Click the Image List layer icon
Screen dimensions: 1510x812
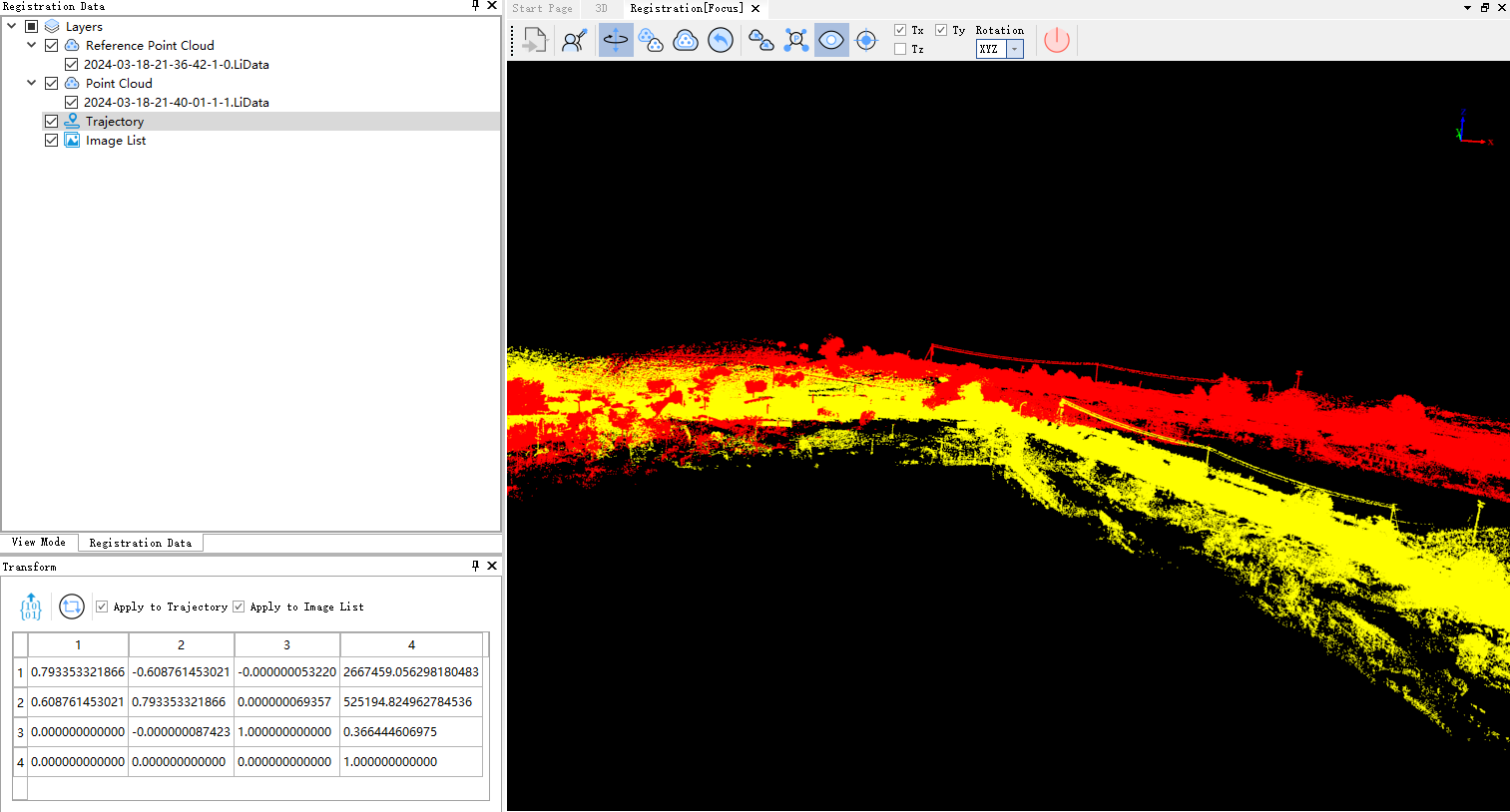(x=72, y=140)
